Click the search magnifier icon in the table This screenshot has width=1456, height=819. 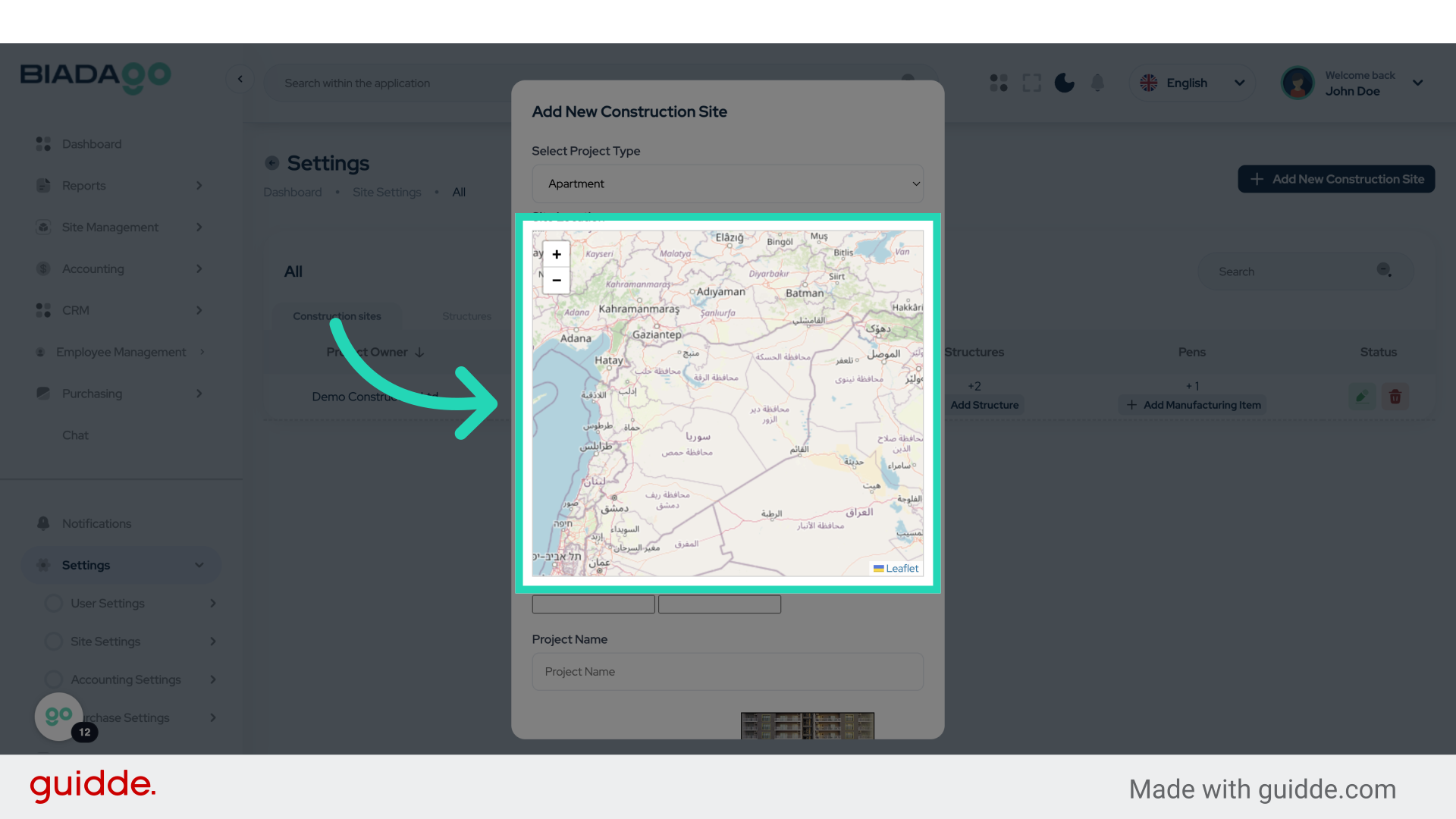1384,270
